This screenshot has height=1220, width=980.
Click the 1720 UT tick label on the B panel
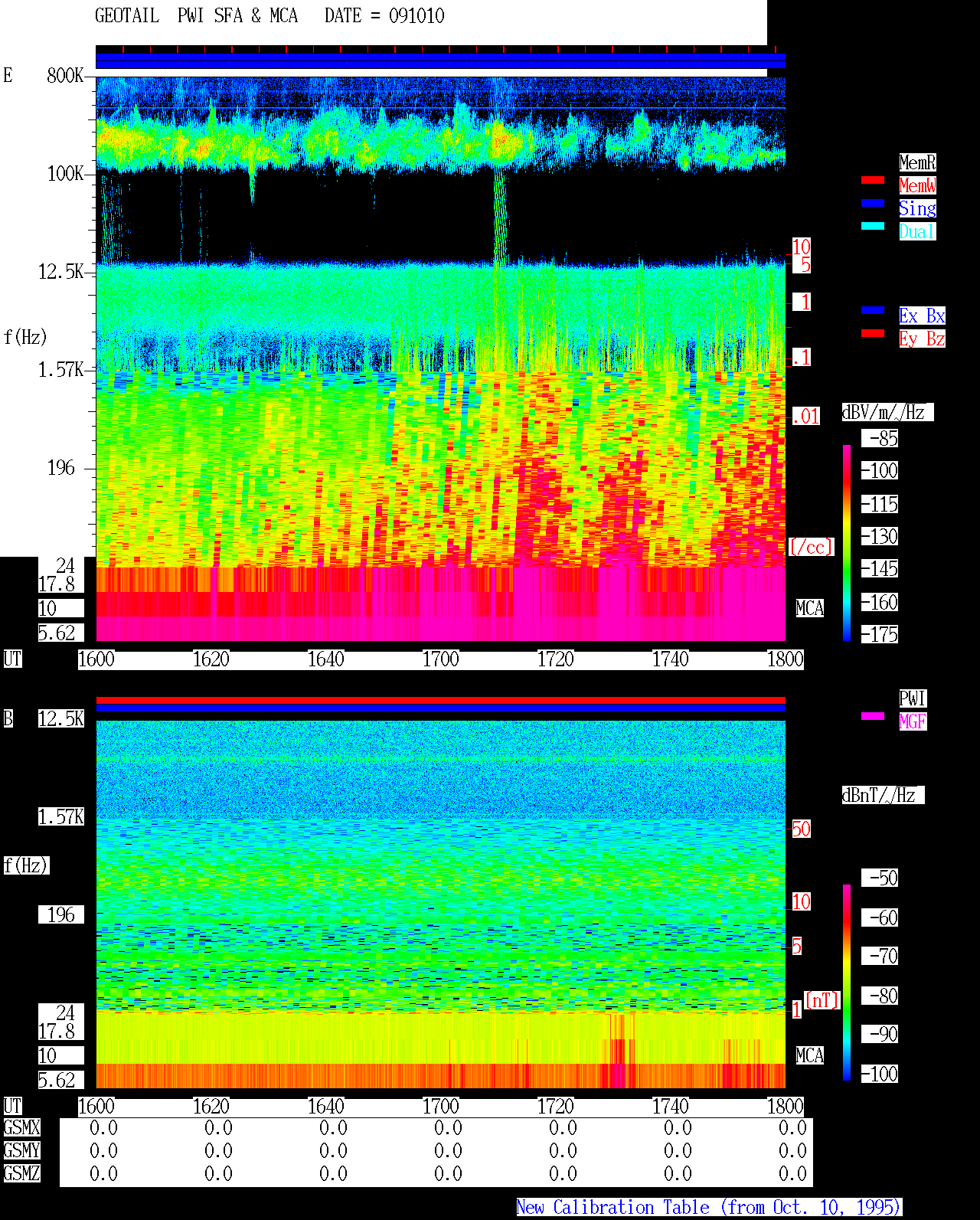pos(556,1107)
